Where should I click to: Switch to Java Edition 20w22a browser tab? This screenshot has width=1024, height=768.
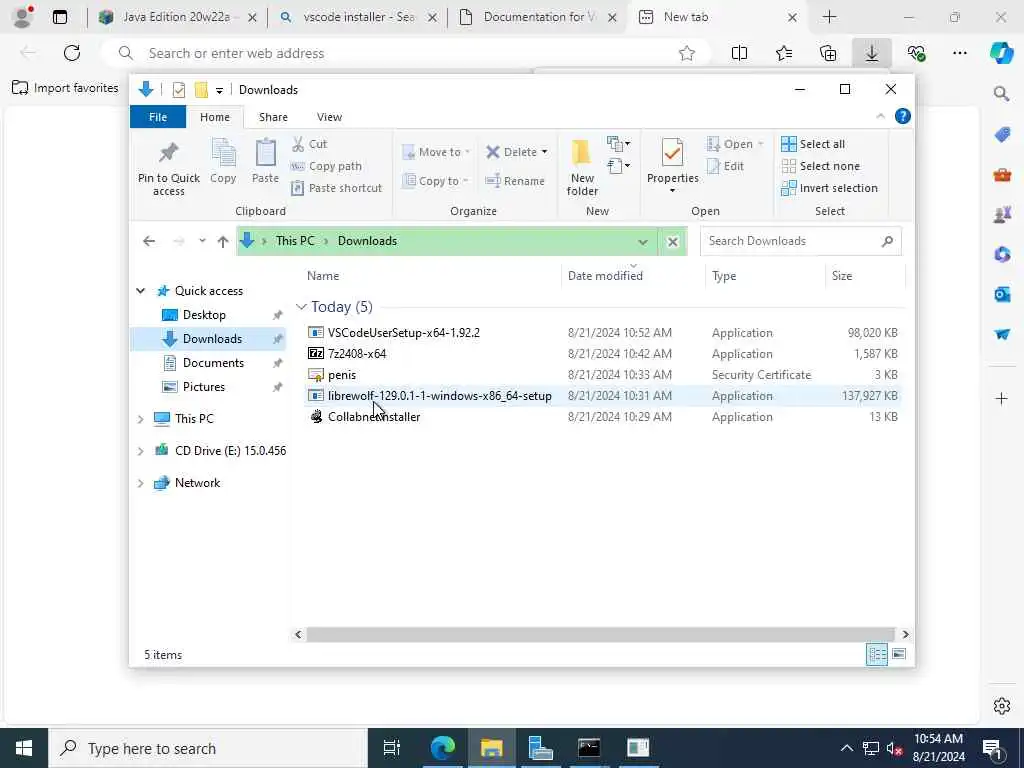(x=177, y=17)
